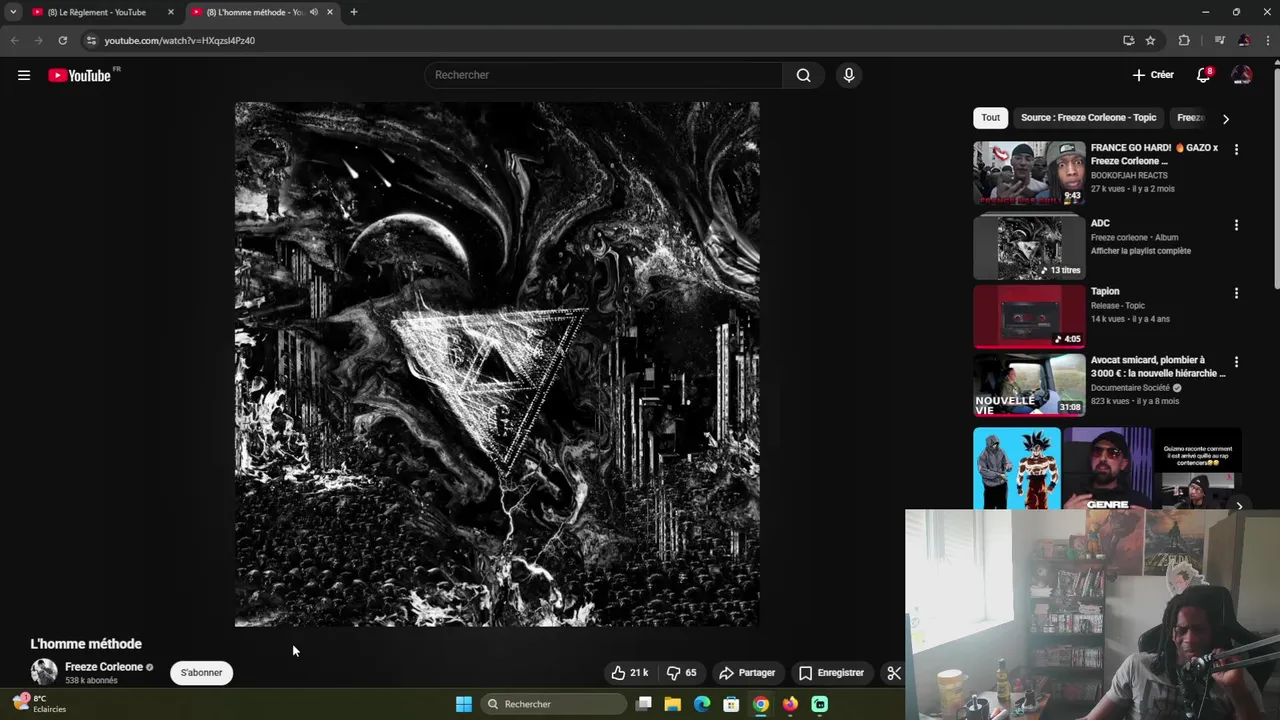1280x720 pixels.
Task: Open the Chrome profile avatar
Action: [1244, 41]
